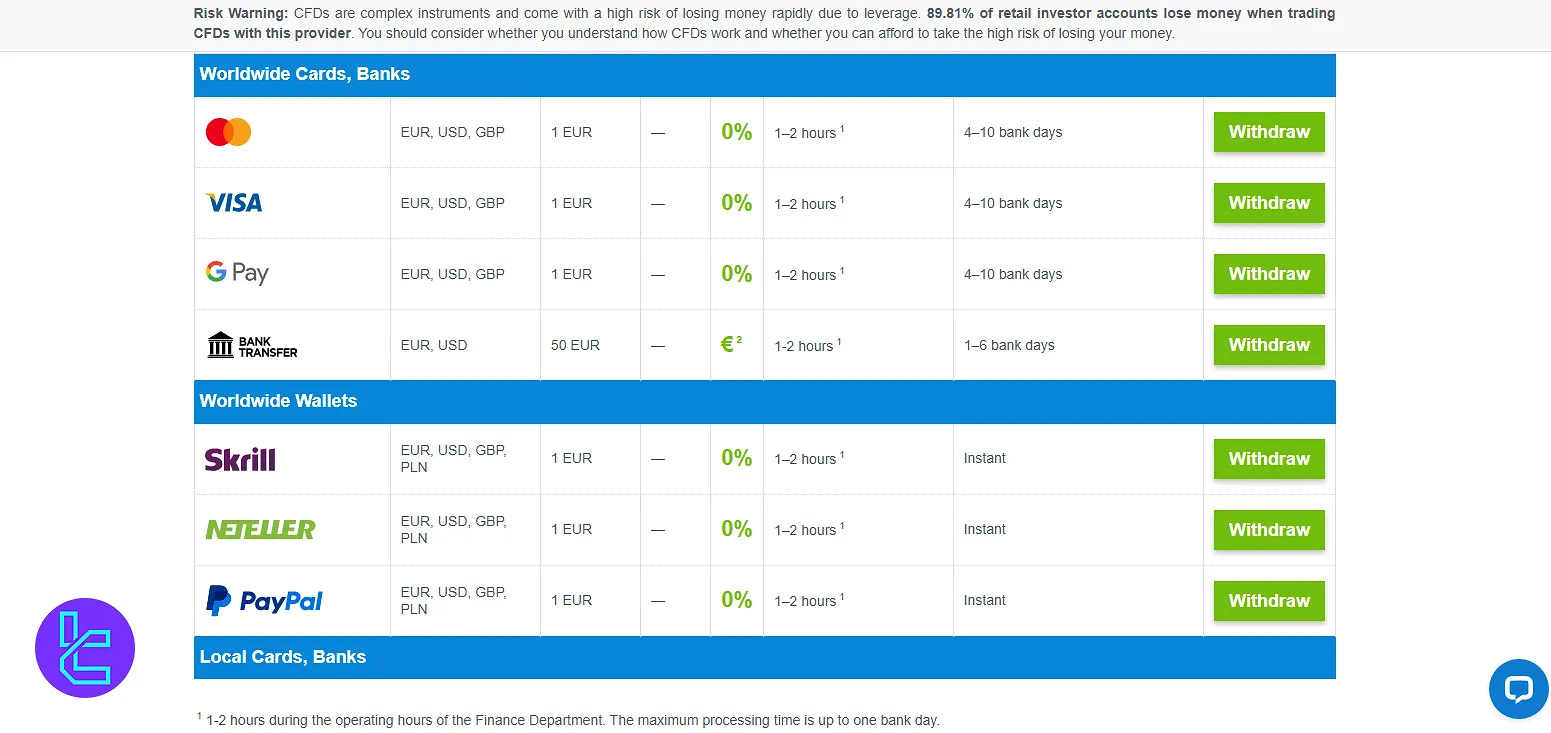This screenshot has height=733, width=1551.
Task: Click the purple TC logo badge
Action: coord(85,648)
